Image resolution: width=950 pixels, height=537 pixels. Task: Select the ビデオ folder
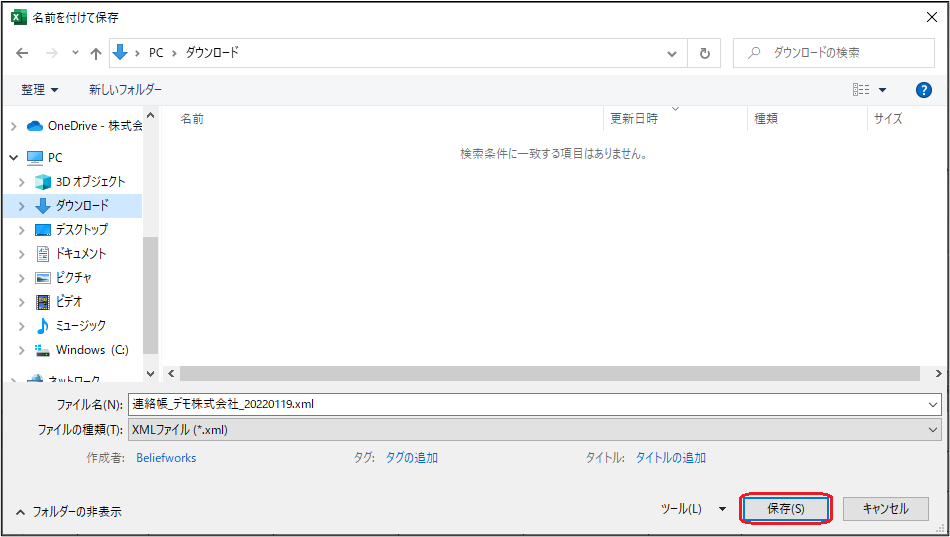[x=69, y=301]
